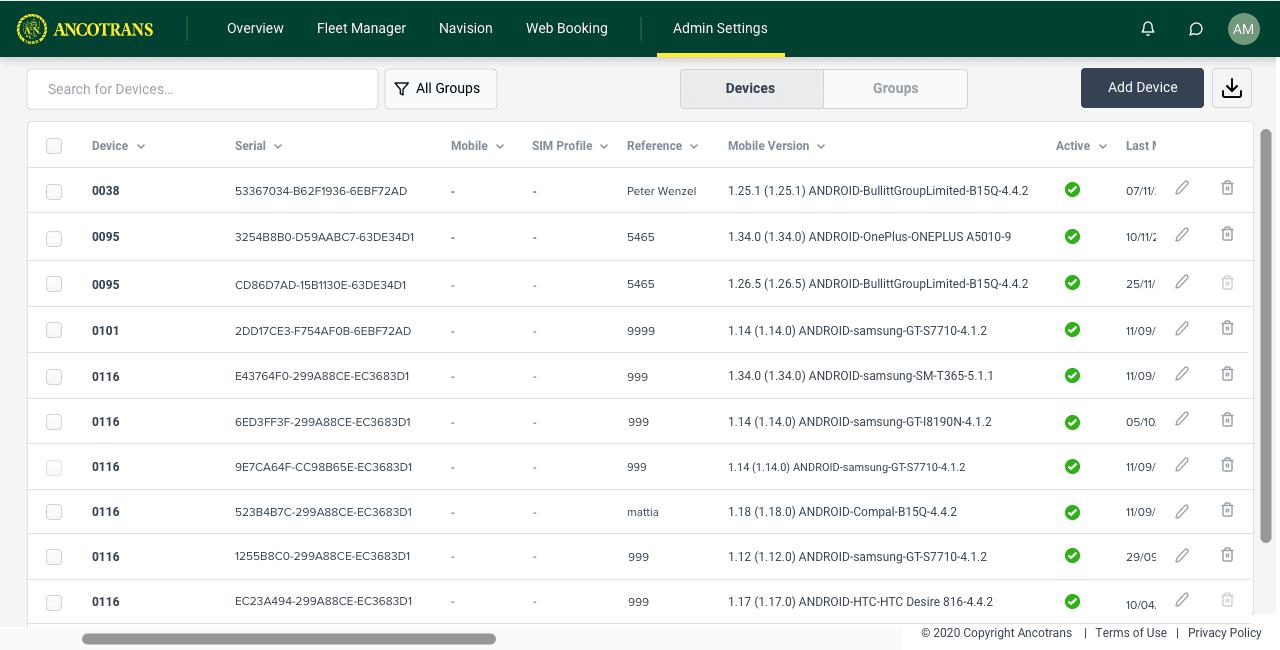
Task: Delete device with serial 3254B8B0-D59AABC7-63DE34D1
Action: 1227,234
